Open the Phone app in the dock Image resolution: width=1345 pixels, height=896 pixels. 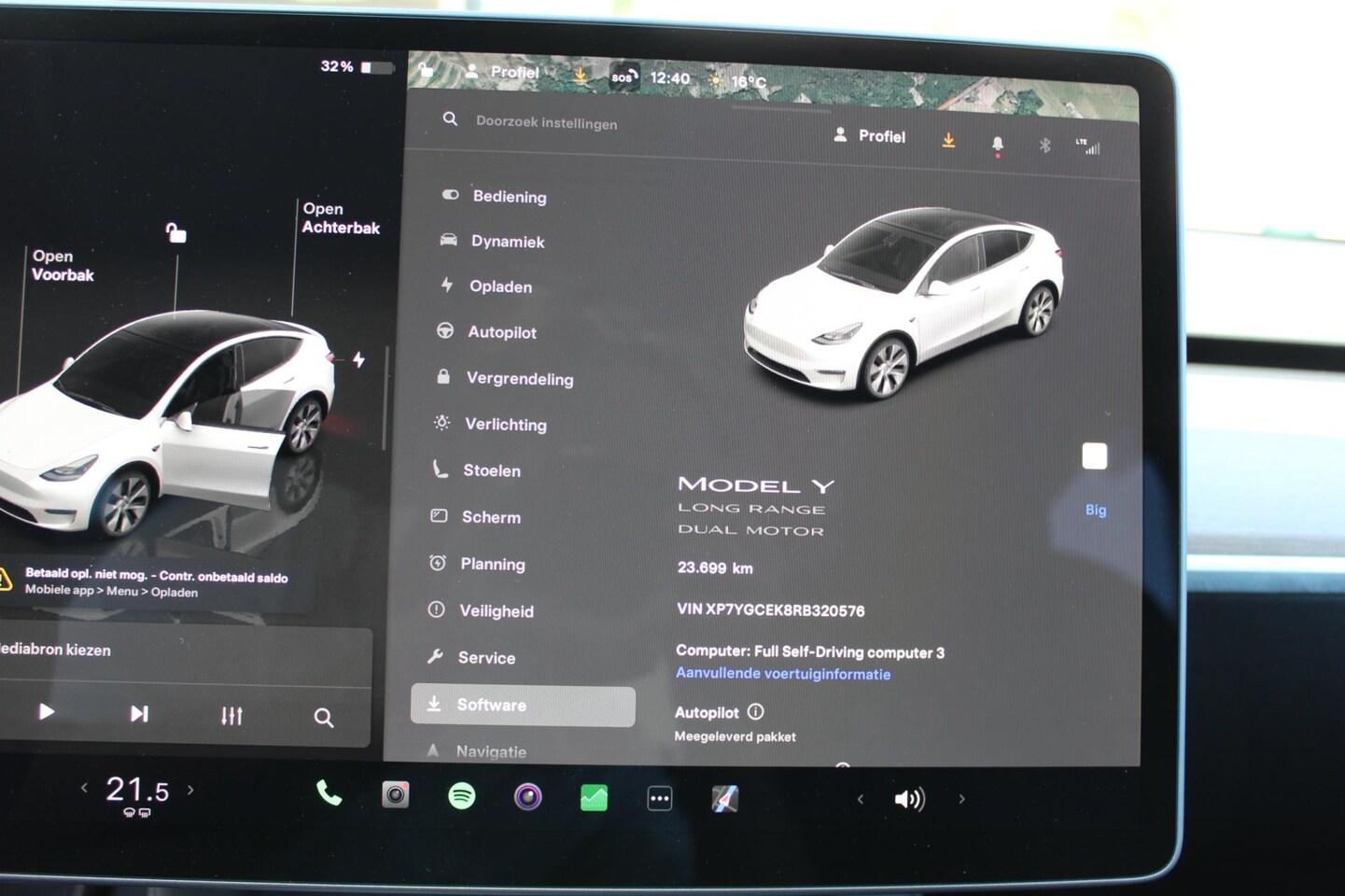pyautogui.click(x=329, y=794)
